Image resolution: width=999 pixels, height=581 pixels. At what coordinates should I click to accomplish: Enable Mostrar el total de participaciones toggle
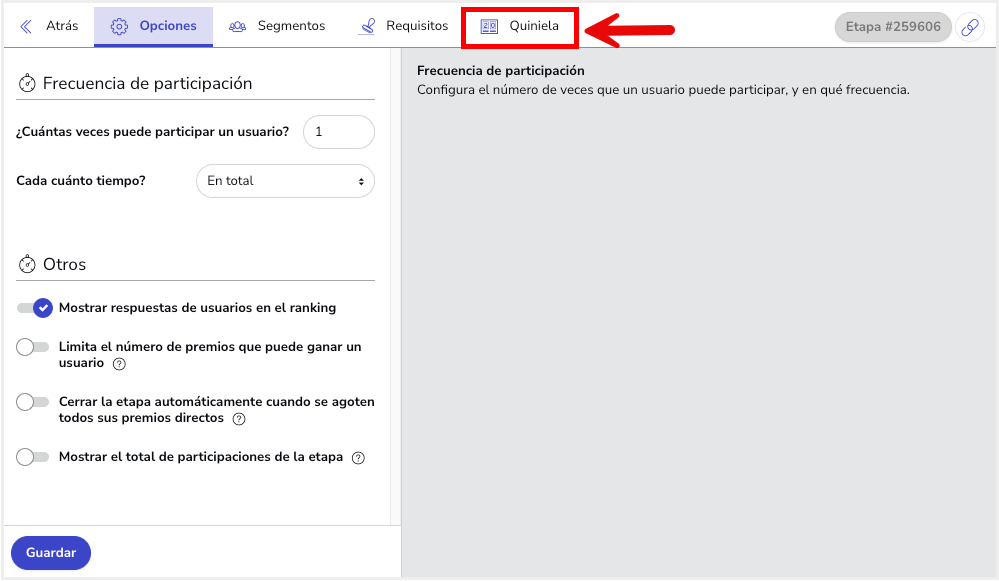pos(32,457)
